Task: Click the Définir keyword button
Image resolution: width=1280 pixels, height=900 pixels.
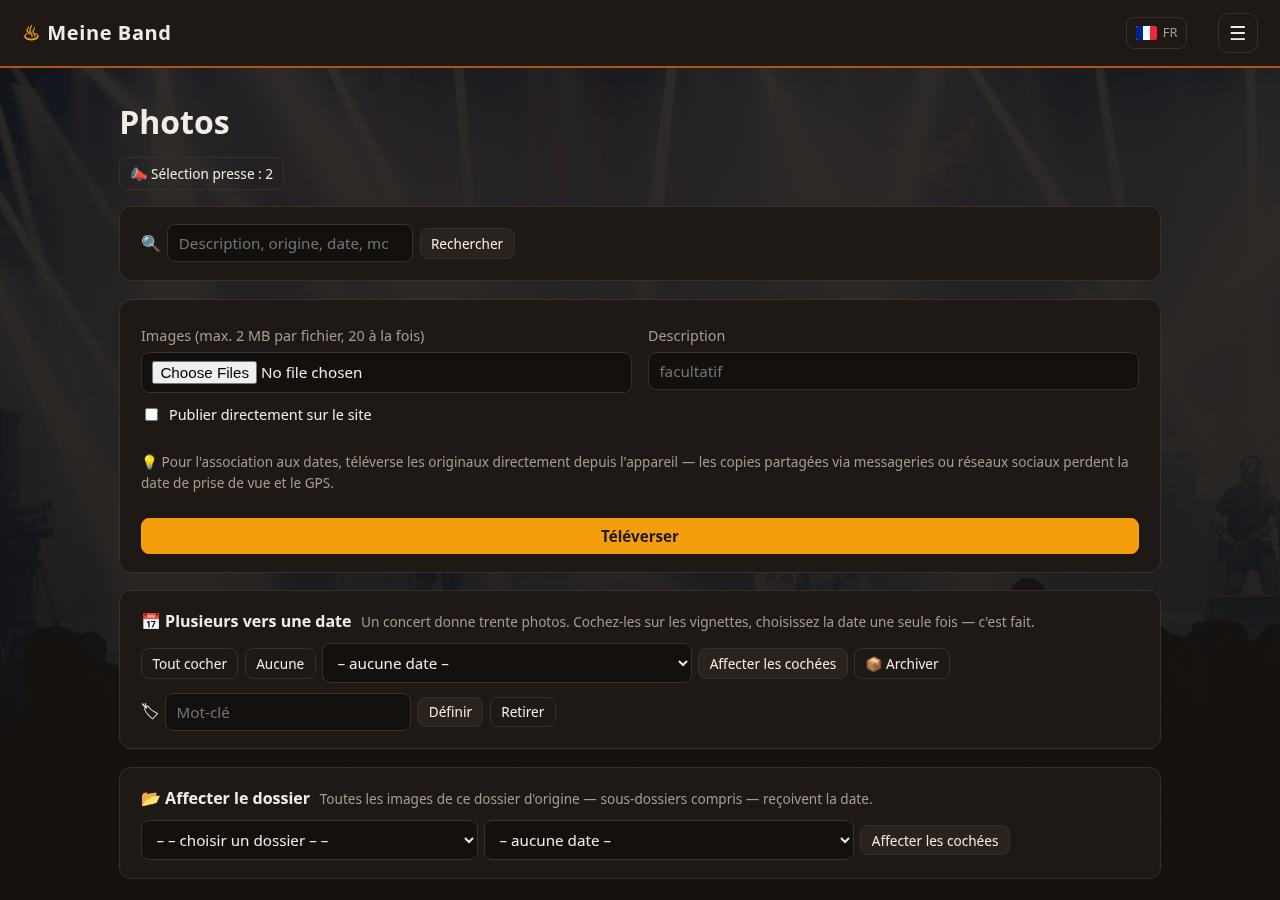Action: click(x=450, y=712)
